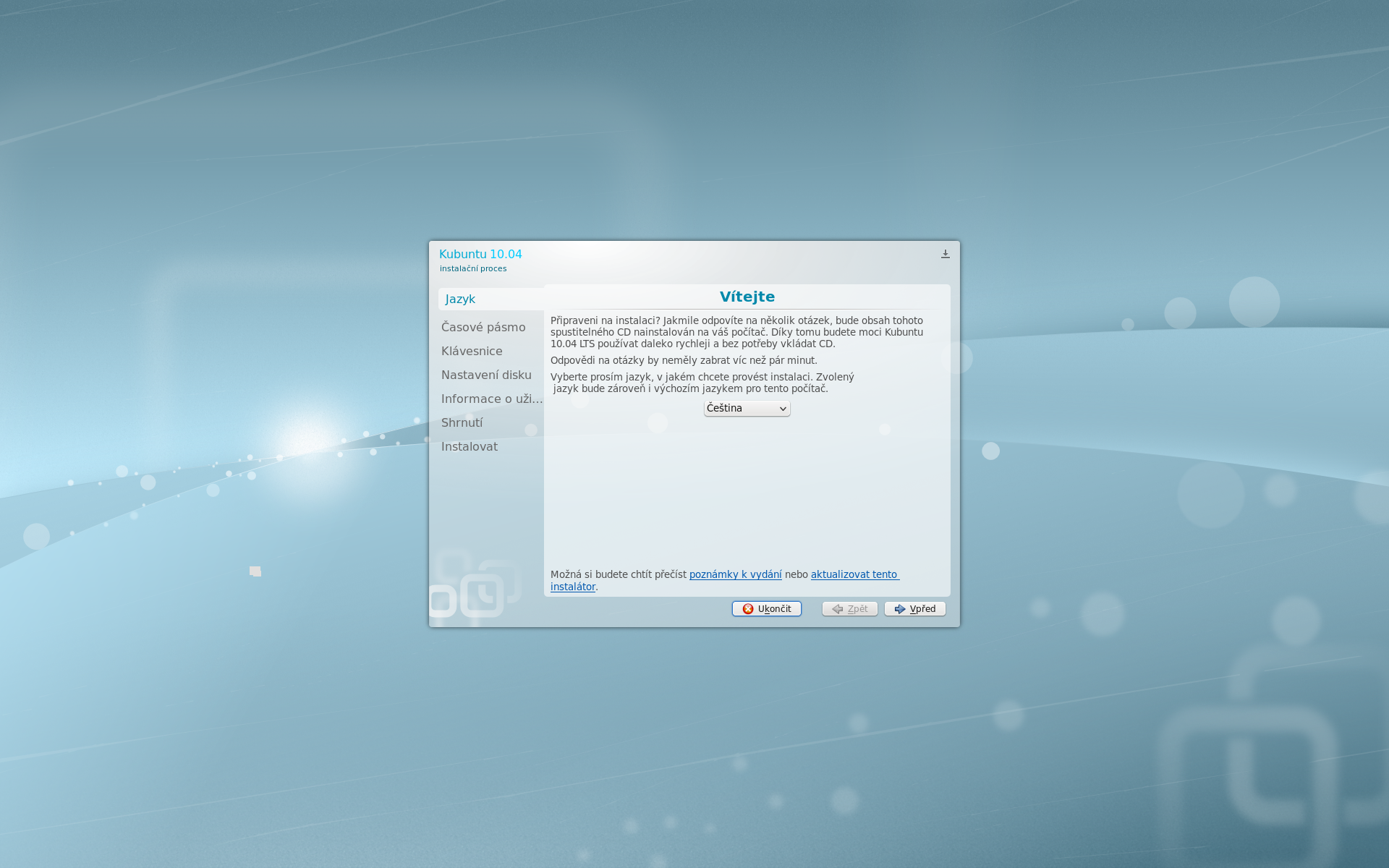Open the Nastavení disku step
The image size is (1389, 868).
tap(486, 375)
